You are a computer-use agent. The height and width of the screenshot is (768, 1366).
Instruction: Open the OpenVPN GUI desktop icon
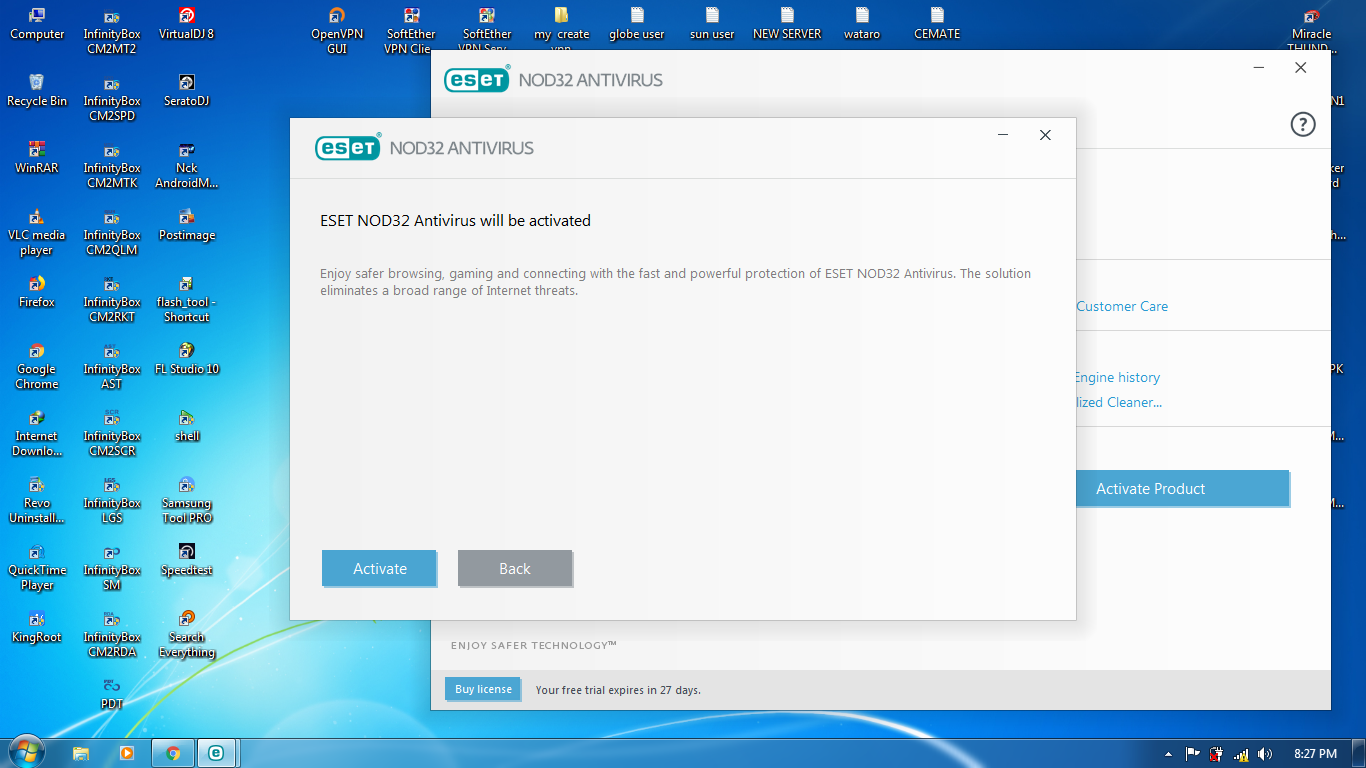click(x=337, y=32)
